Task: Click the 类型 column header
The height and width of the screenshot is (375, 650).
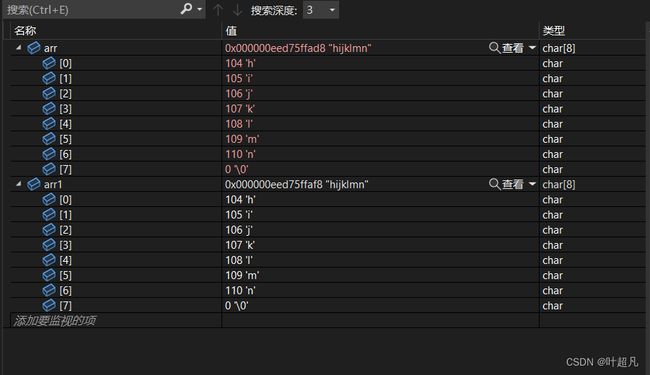Action: coord(553,31)
